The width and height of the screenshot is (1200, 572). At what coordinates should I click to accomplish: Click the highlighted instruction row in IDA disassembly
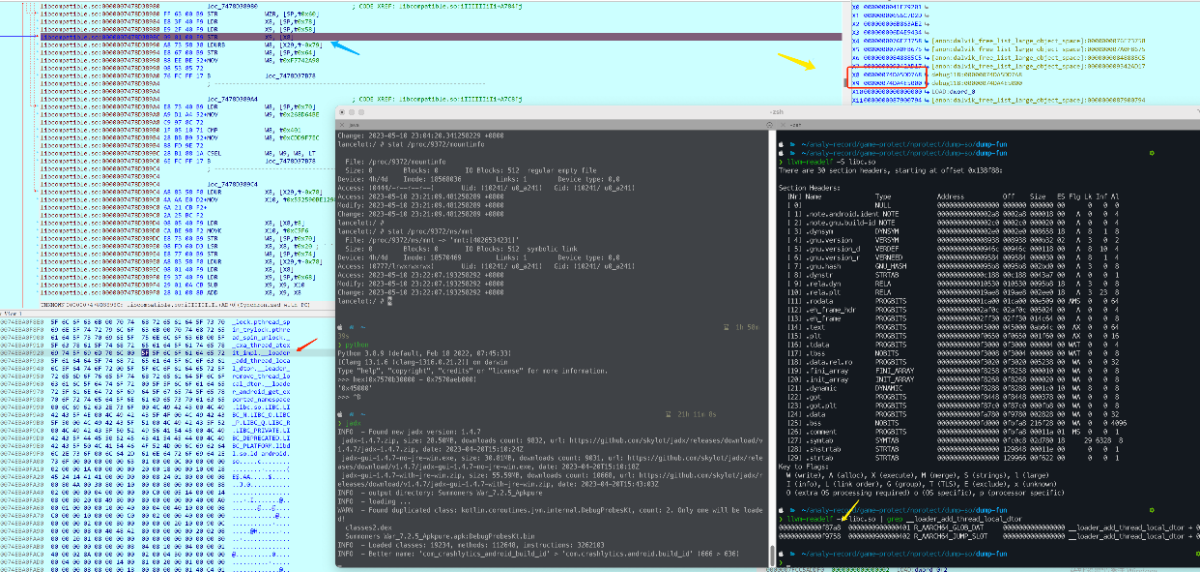[x=440, y=36]
